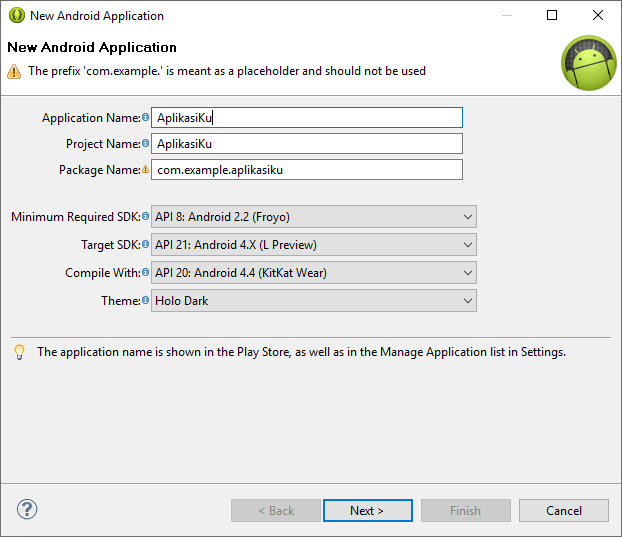Open the Minimum Required SDK dropdown

click(x=314, y=217)
